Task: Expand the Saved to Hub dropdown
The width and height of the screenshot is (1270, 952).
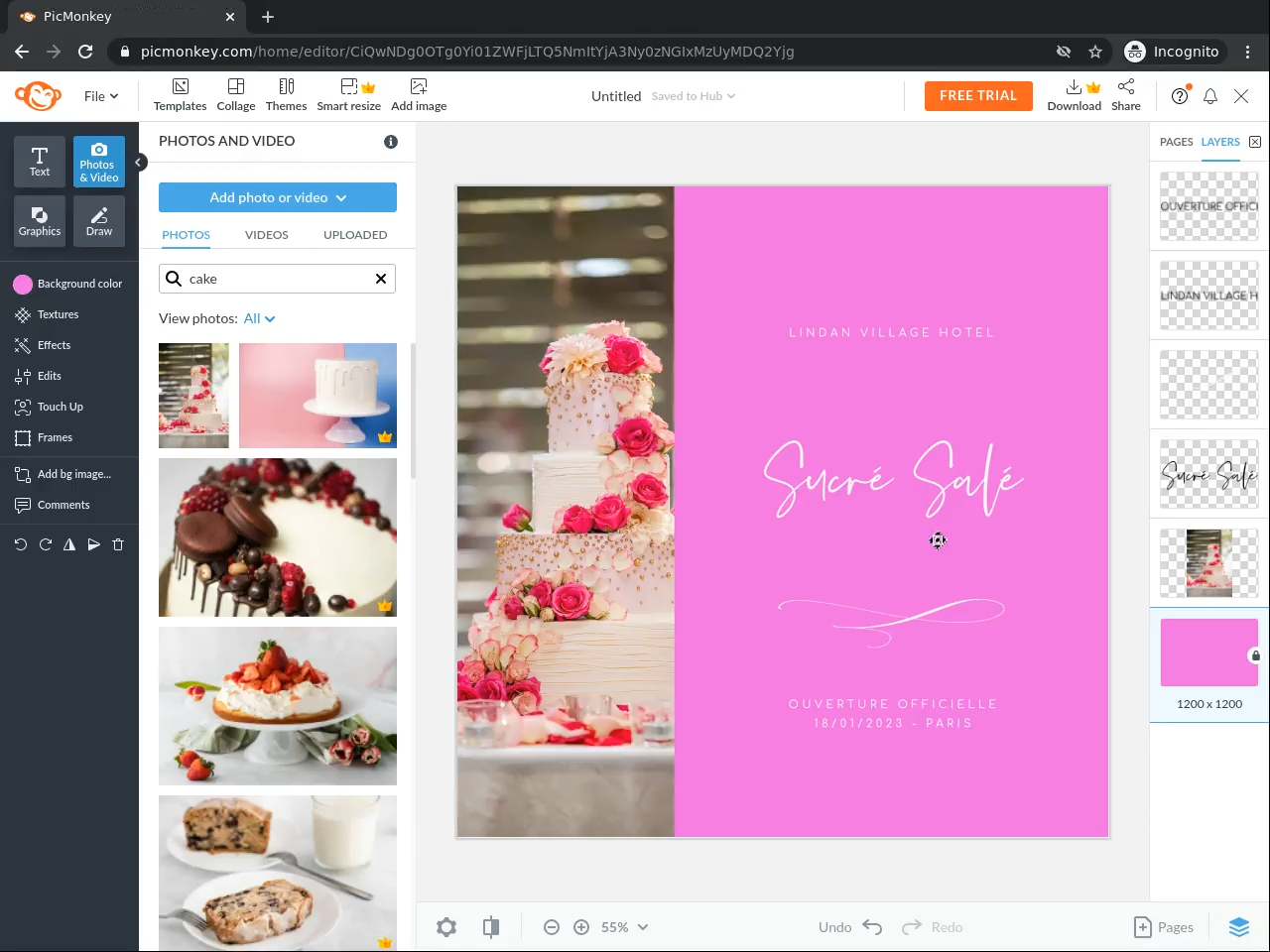Action: (694, 96)
